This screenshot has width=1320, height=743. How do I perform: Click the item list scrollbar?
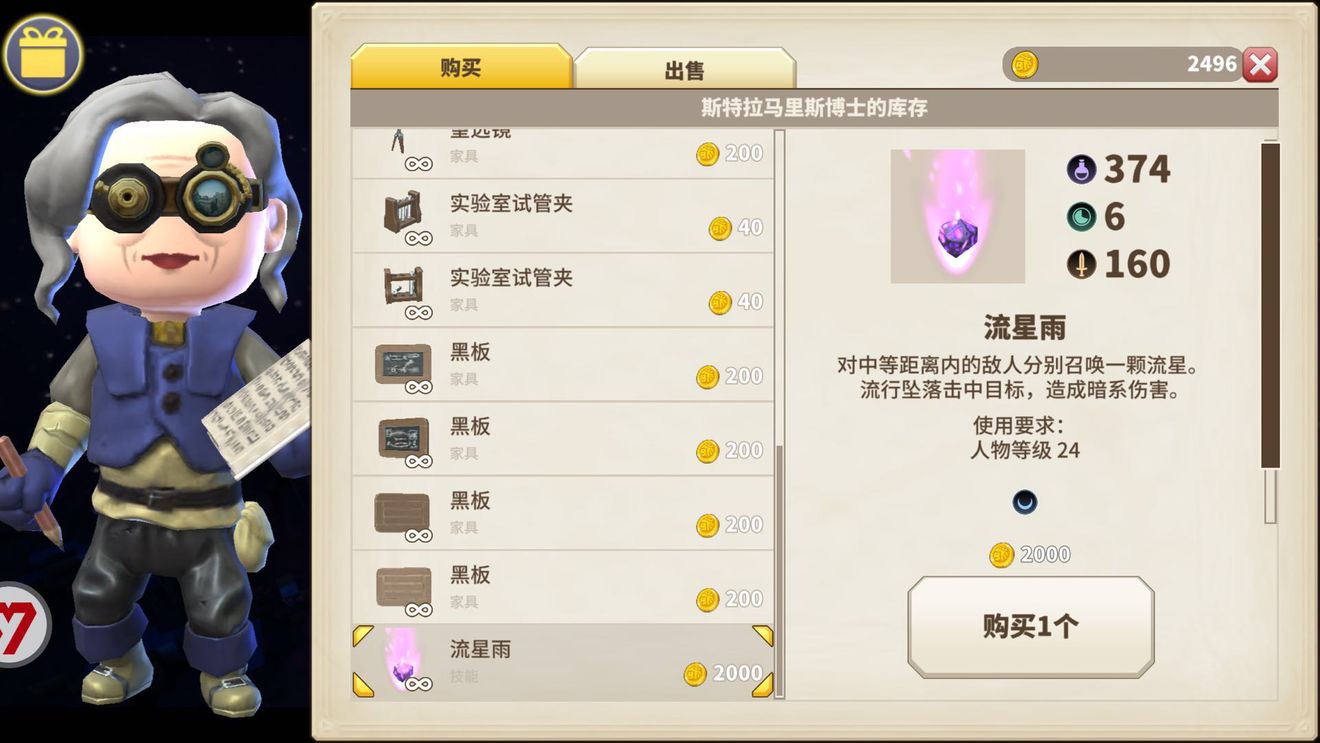coord(780,570)
